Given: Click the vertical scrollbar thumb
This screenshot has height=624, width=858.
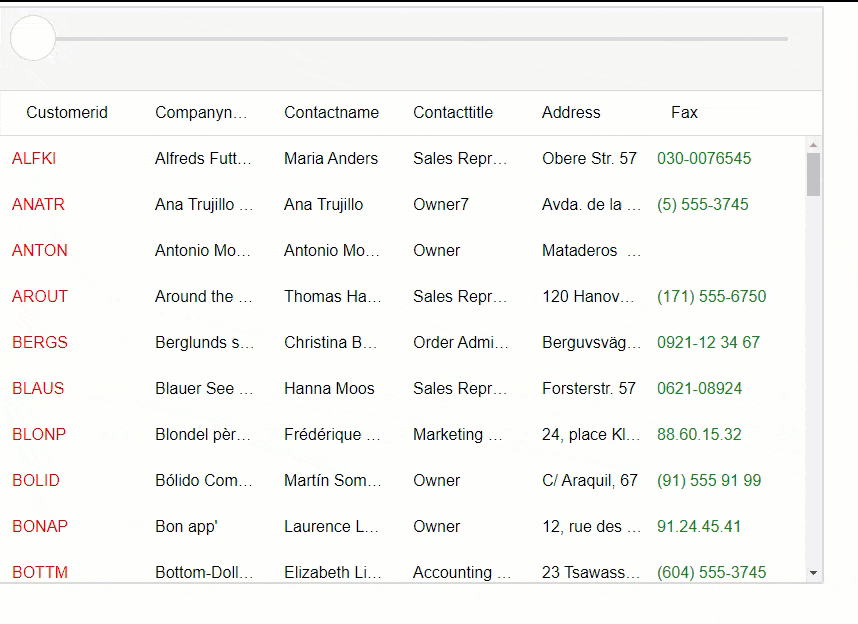Looking at the screenshot, I should 810,170.
